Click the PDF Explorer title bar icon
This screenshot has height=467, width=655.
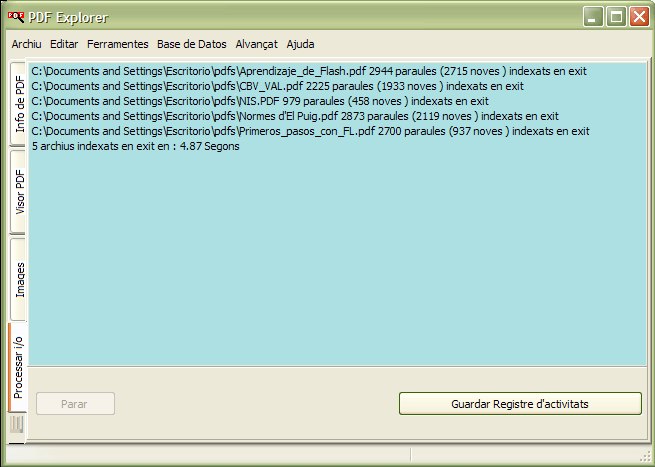(16, 17)
